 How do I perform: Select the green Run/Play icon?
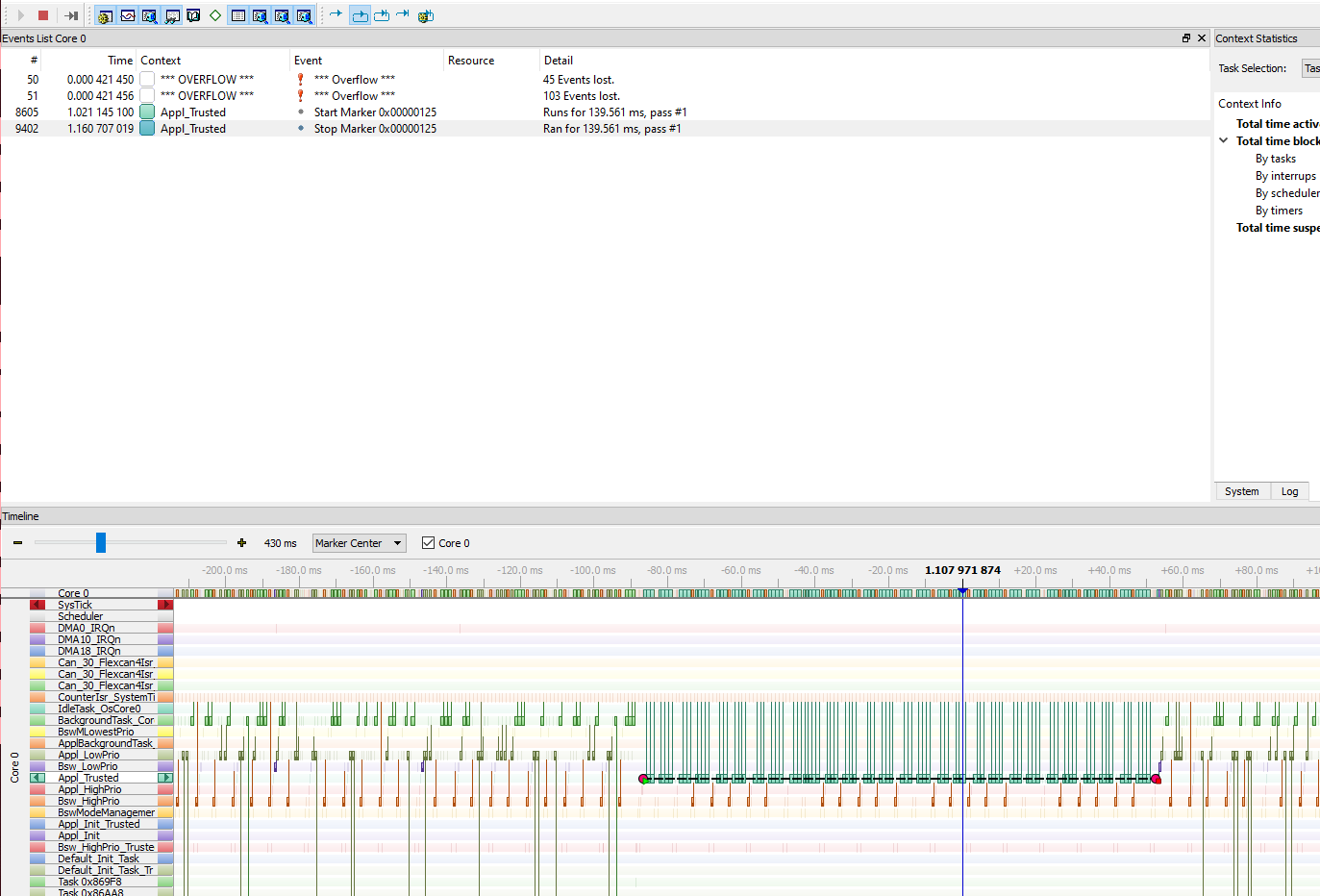point(21,15)
